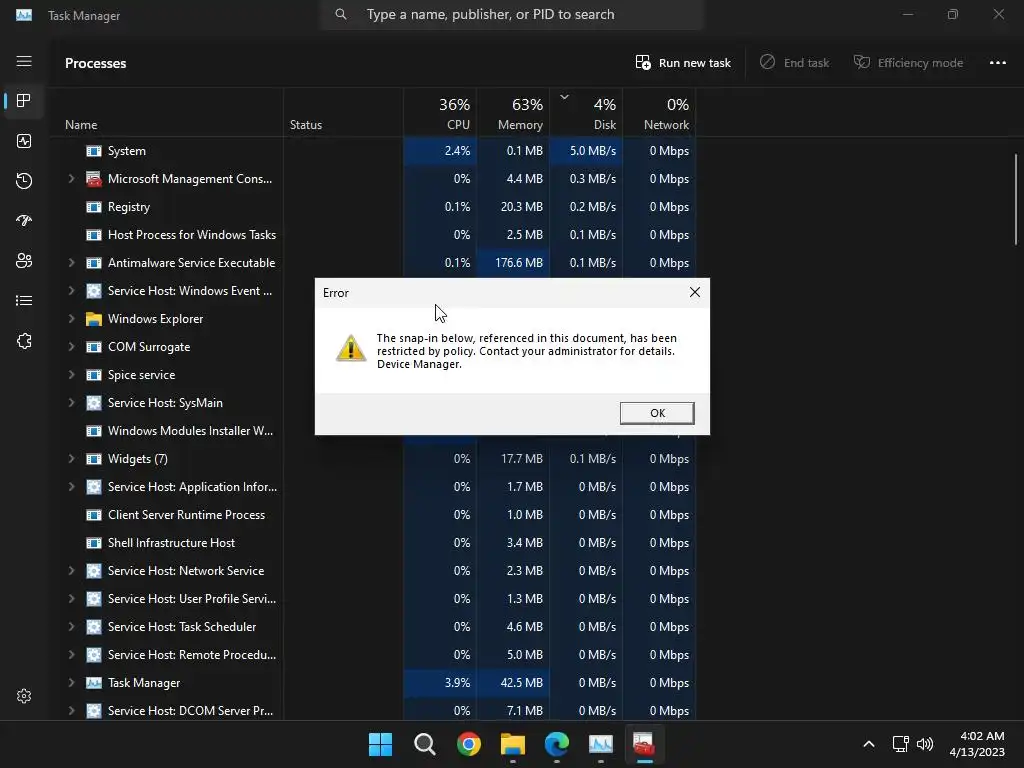Image resolution: width=1024 pixels, height=768 pixels.
Task: Open the hamburger navigation menu
Action: [x=24, y=61]
